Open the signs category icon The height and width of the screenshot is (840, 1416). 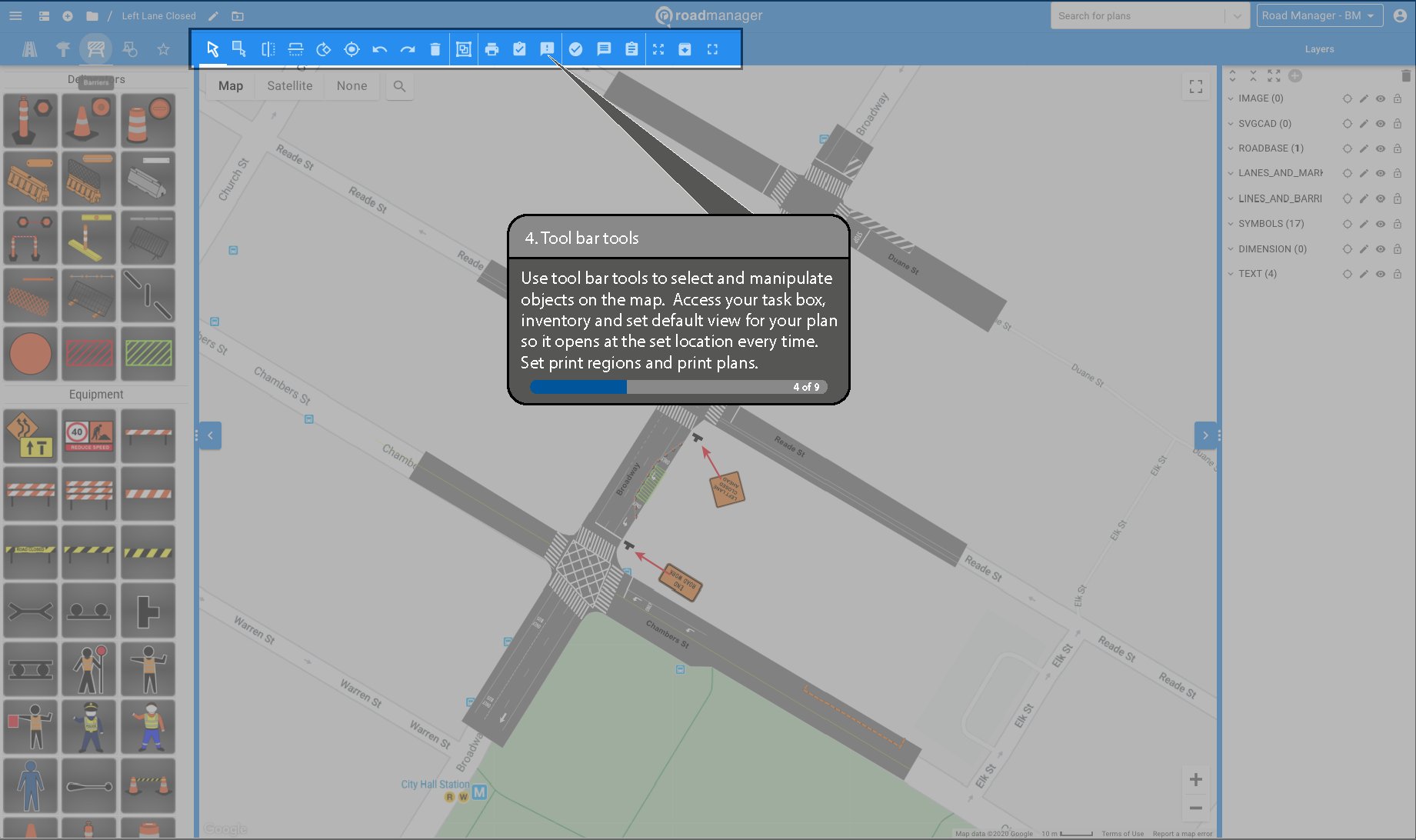63,49
